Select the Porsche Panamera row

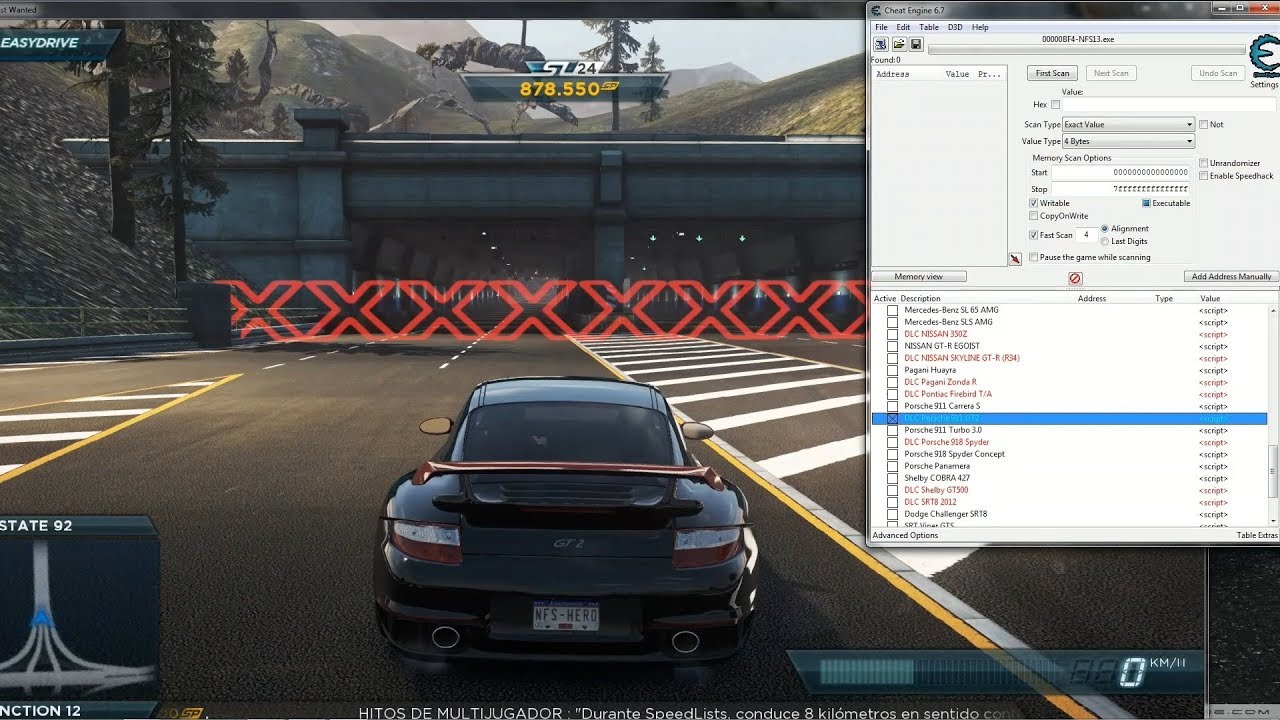1069,466
